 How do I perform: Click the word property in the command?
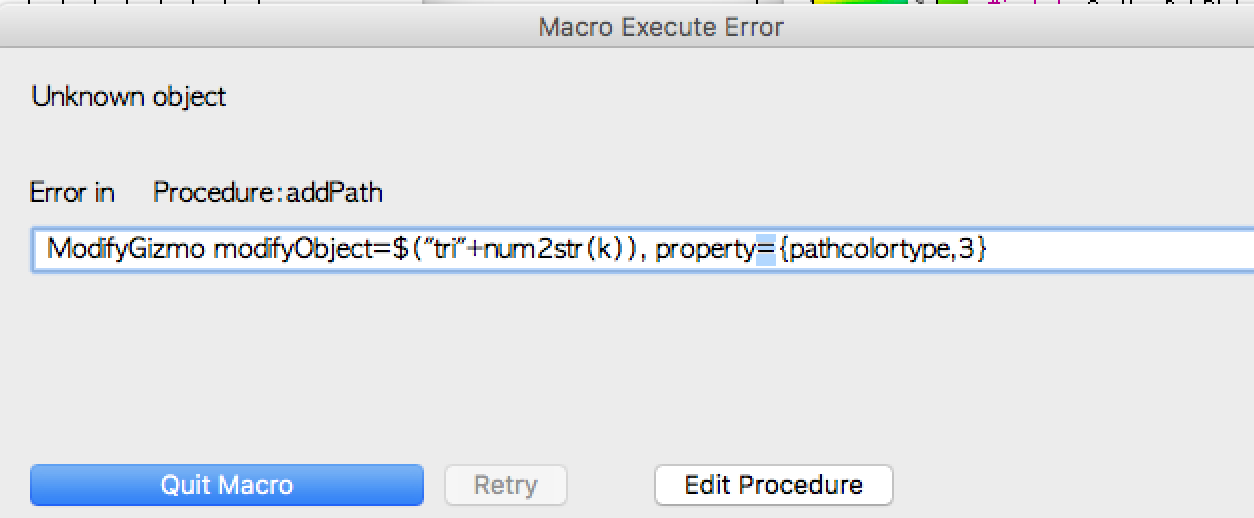click(x=705, y=251)
